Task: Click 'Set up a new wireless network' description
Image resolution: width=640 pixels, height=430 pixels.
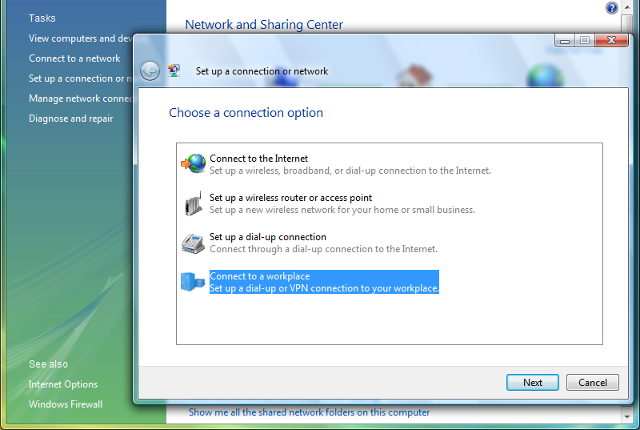Action: [342, 210]
